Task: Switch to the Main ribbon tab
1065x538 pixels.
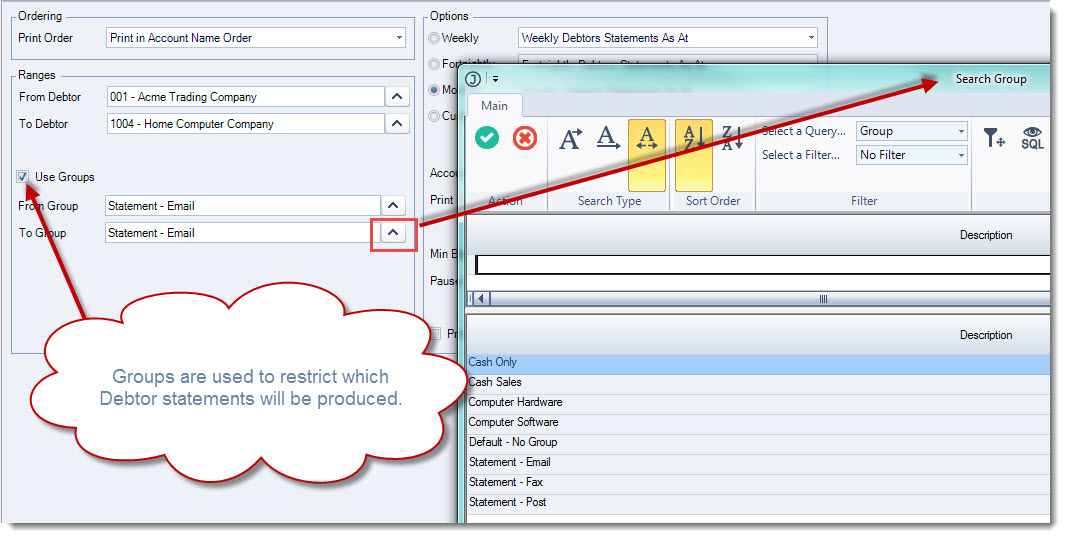Action: [x=494, y=105]
